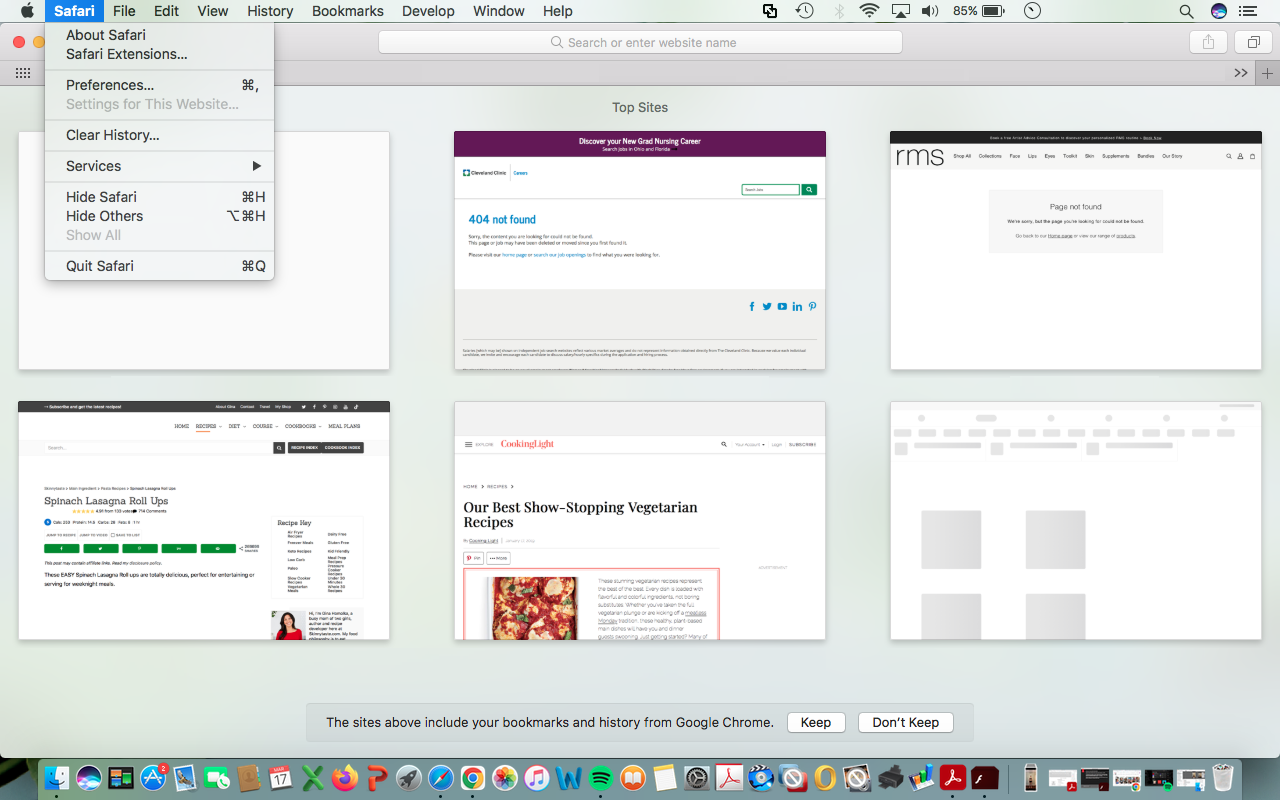Choose Clear History from the Safari menu
This screenshot has width=1280, height=800.
click(159, 135)
